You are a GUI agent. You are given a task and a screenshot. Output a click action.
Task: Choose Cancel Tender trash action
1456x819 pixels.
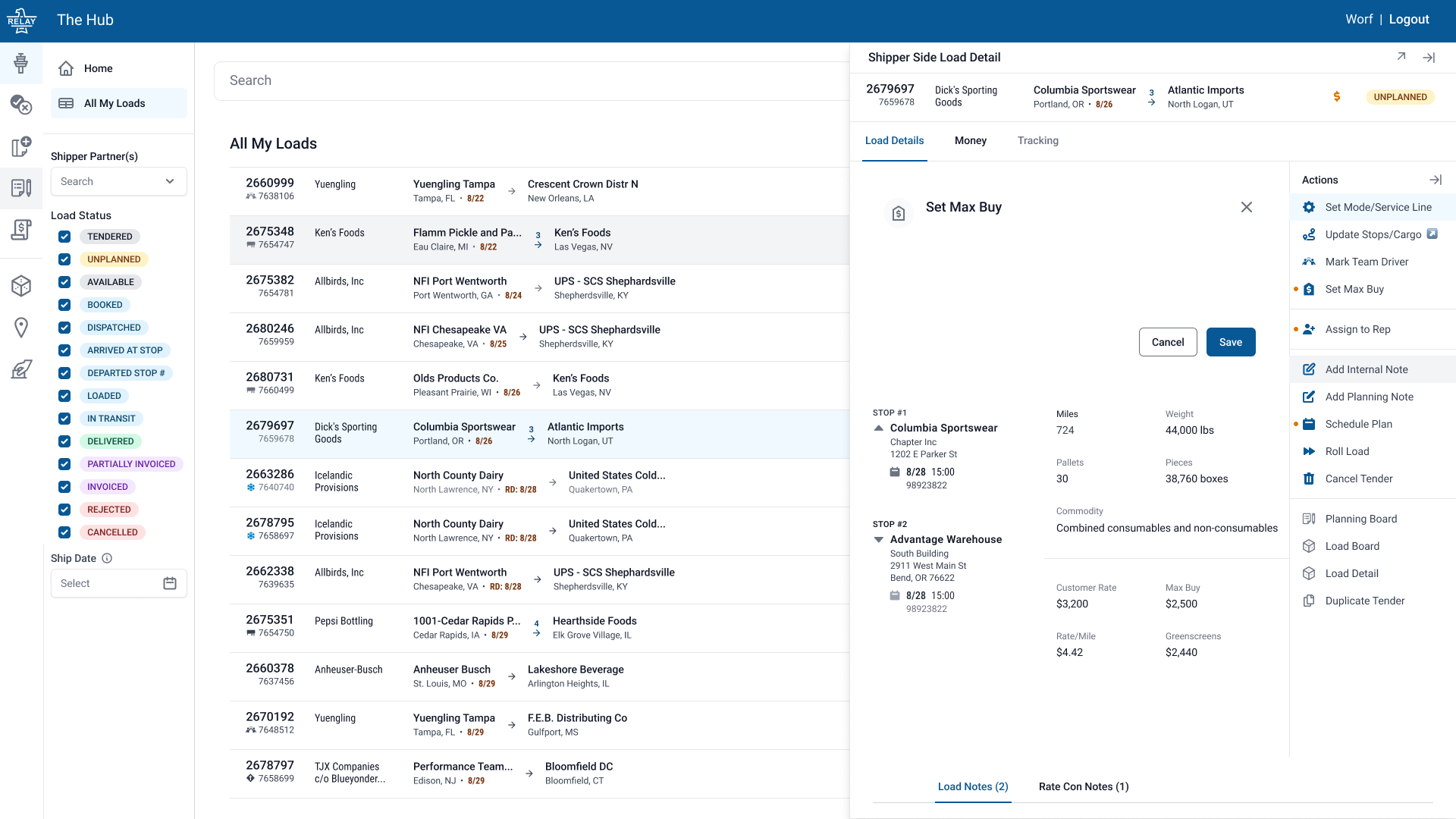coord(1373,479)
